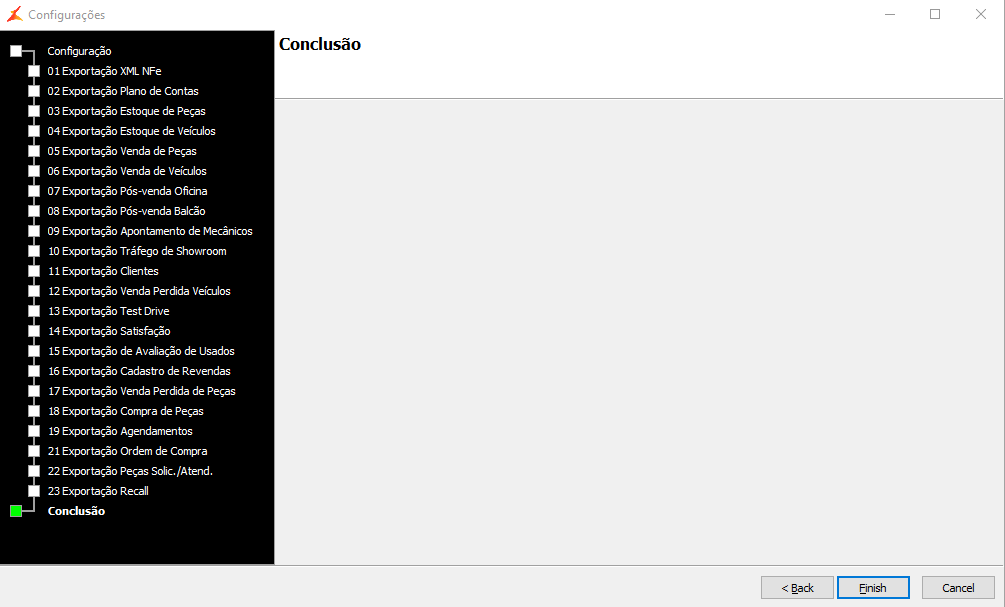Click step marker for 05 Venda de Peças

pyautogui.click(x=34, y=151)
